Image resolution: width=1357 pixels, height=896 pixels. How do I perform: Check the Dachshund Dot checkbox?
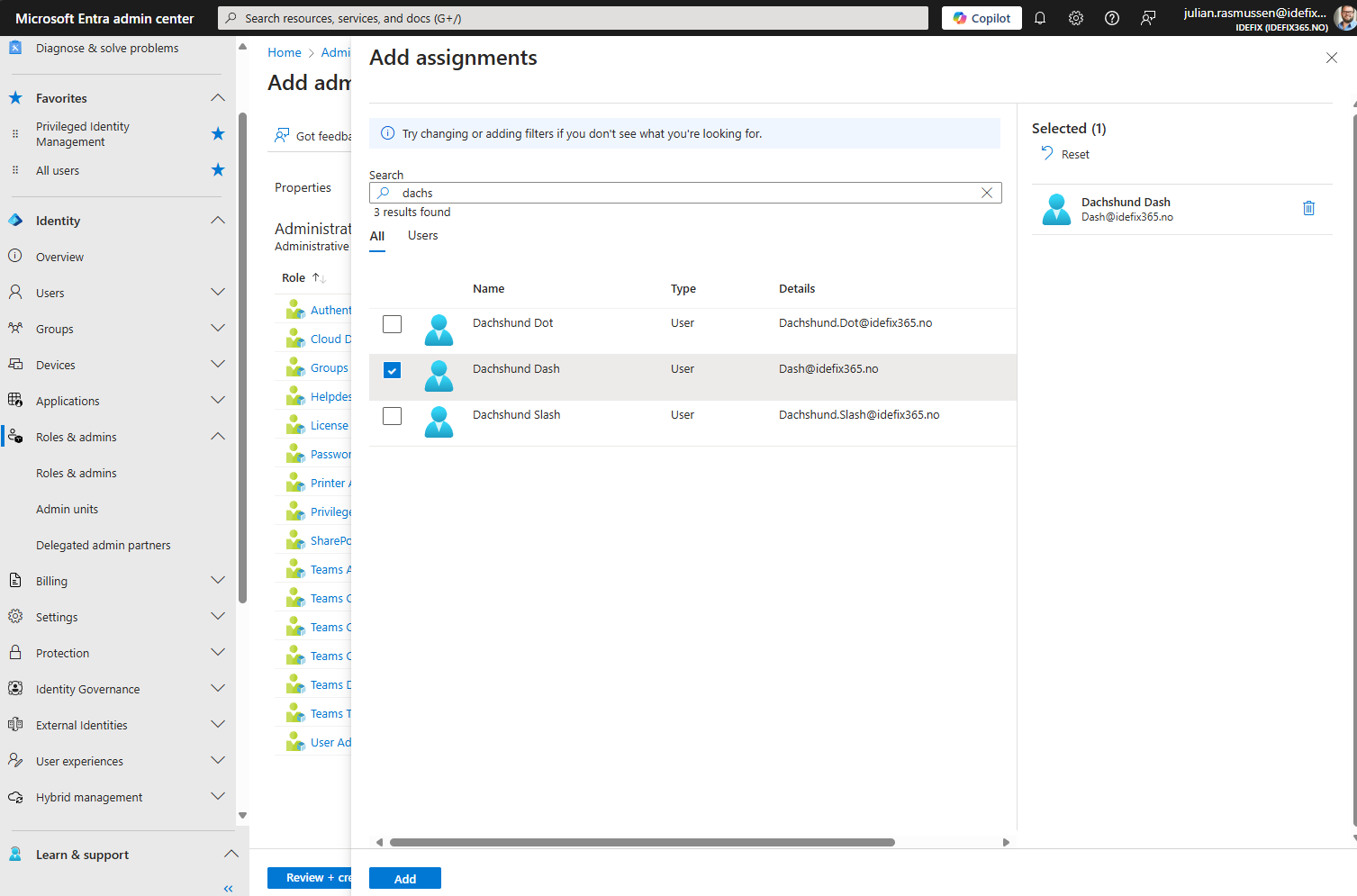point(392,324)
